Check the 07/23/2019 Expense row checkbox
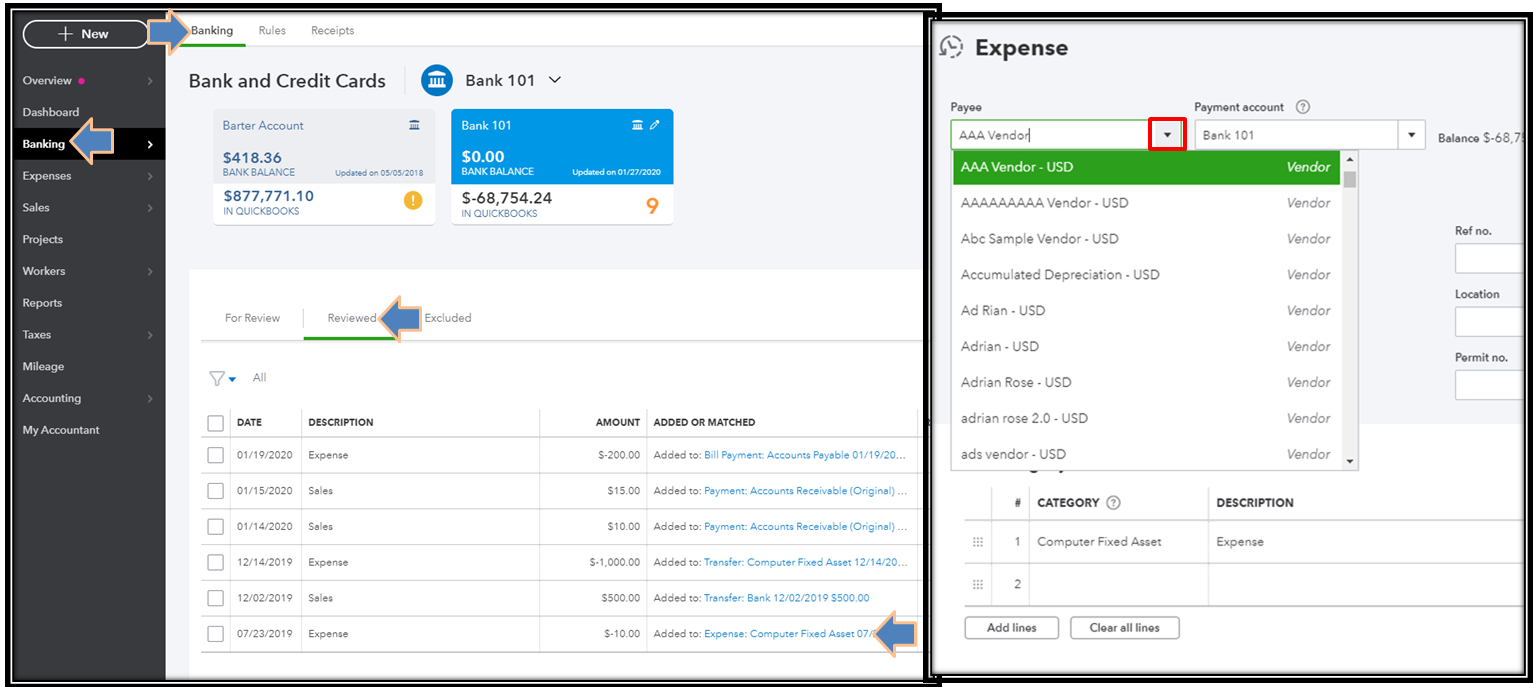 [x=216, y=634]
